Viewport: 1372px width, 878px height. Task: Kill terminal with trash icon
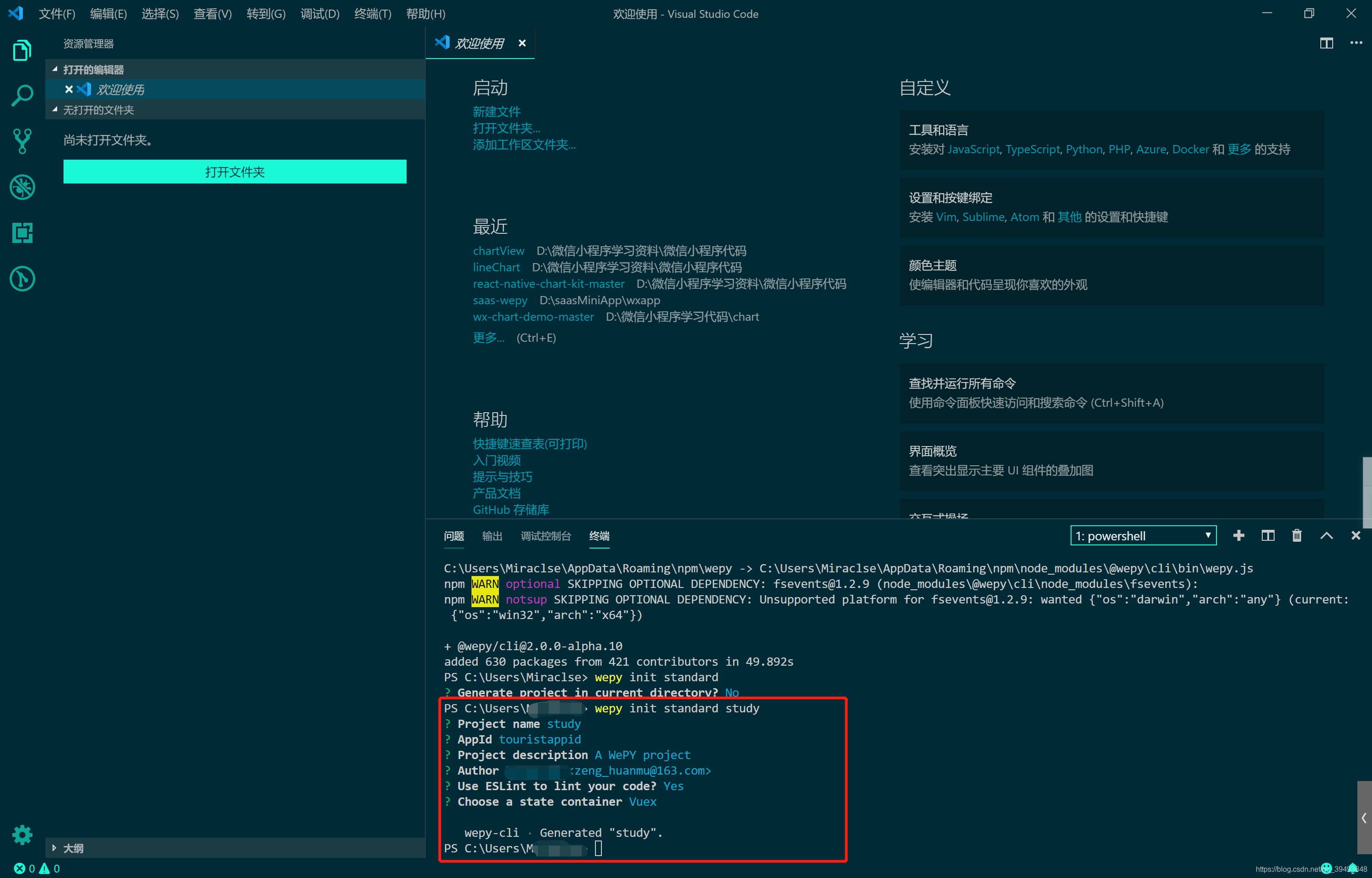1297,535
